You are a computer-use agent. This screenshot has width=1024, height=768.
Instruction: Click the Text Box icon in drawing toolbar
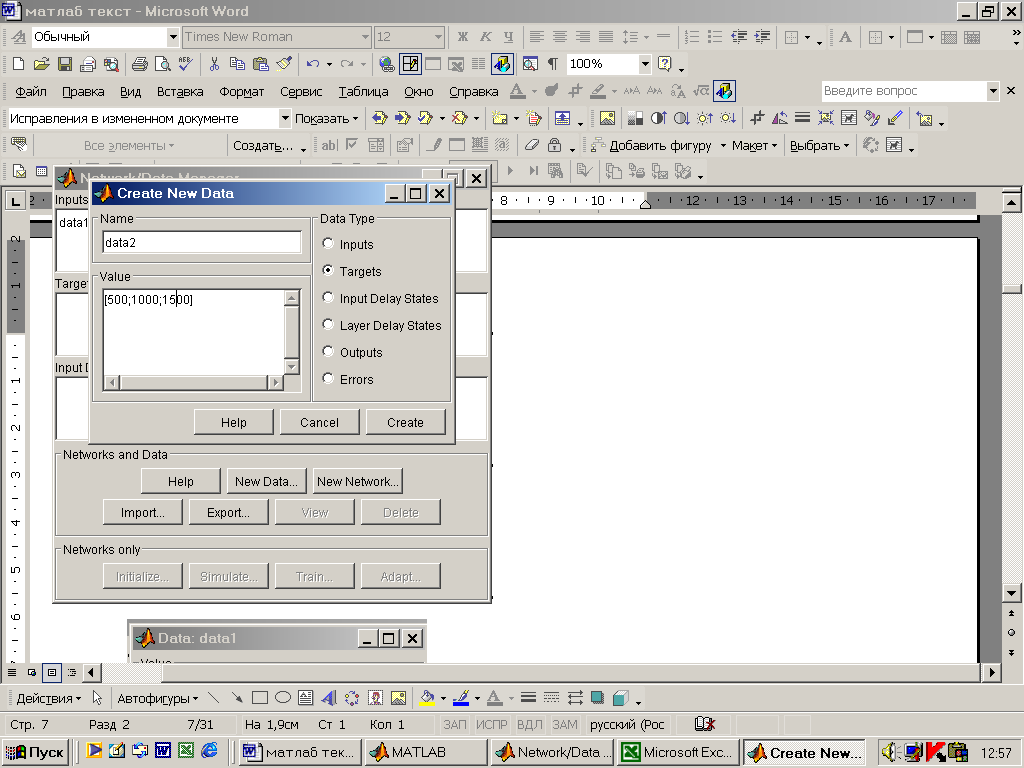point(306,698)
